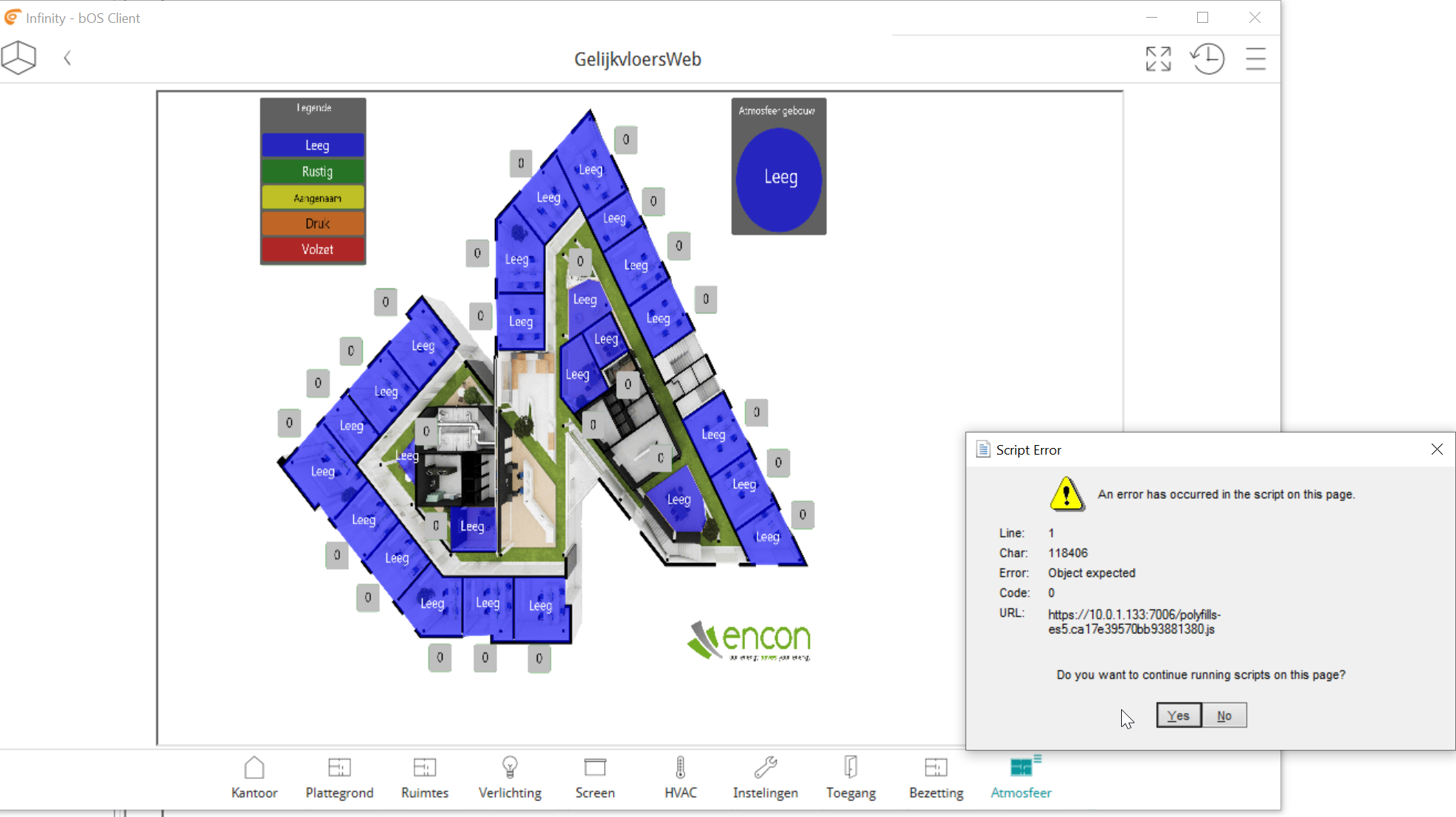Click the fullscreen expand arrows icon

coord(1158,59)
